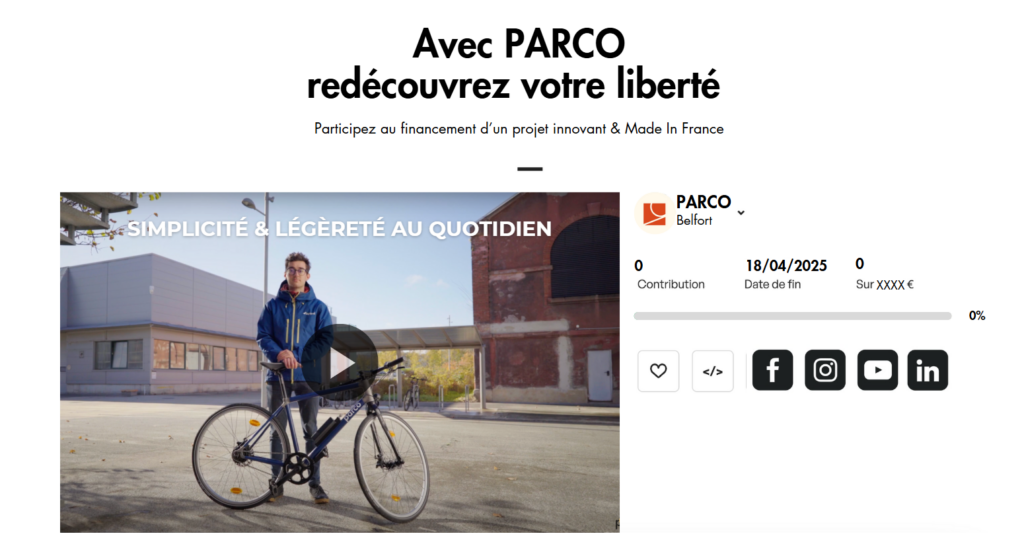The height and width of the screenshot is (550, 1024).
Task: Expand the PARCO Belfort chevron
Action: (x=741, y=213)
